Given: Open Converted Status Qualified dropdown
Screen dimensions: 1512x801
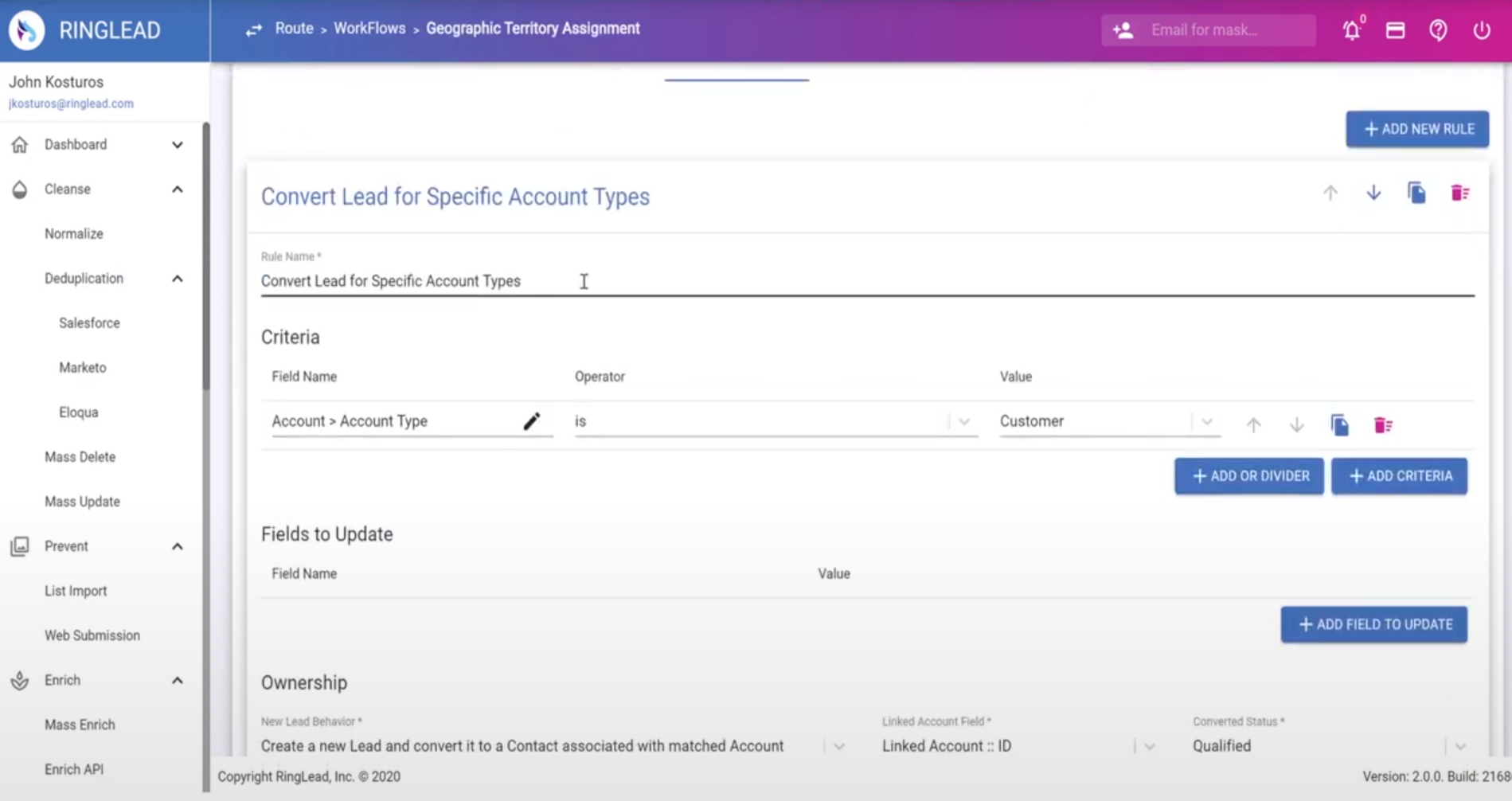Looking at the screenshot, I should pos(1330,746).
